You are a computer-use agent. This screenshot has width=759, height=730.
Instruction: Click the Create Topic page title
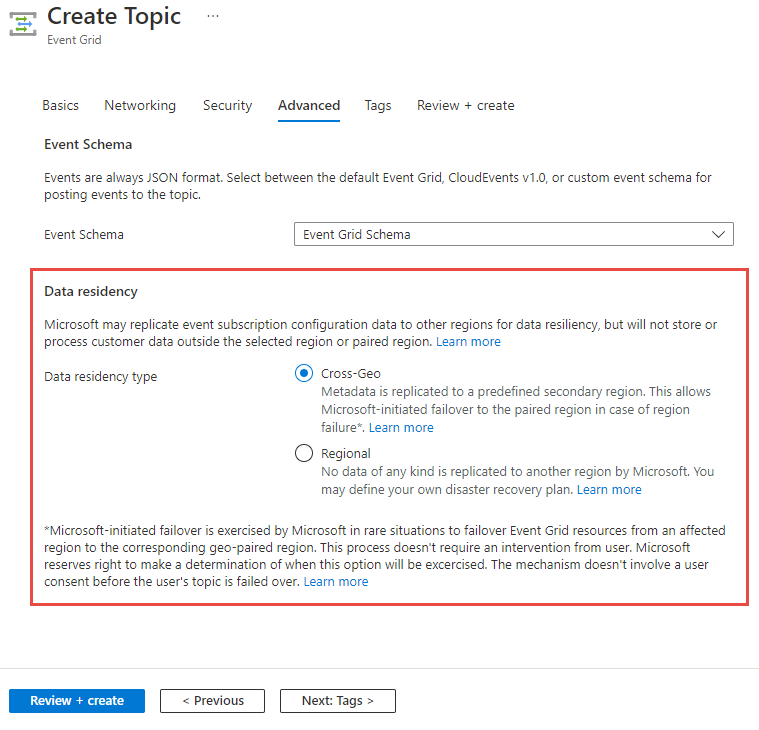114,16
